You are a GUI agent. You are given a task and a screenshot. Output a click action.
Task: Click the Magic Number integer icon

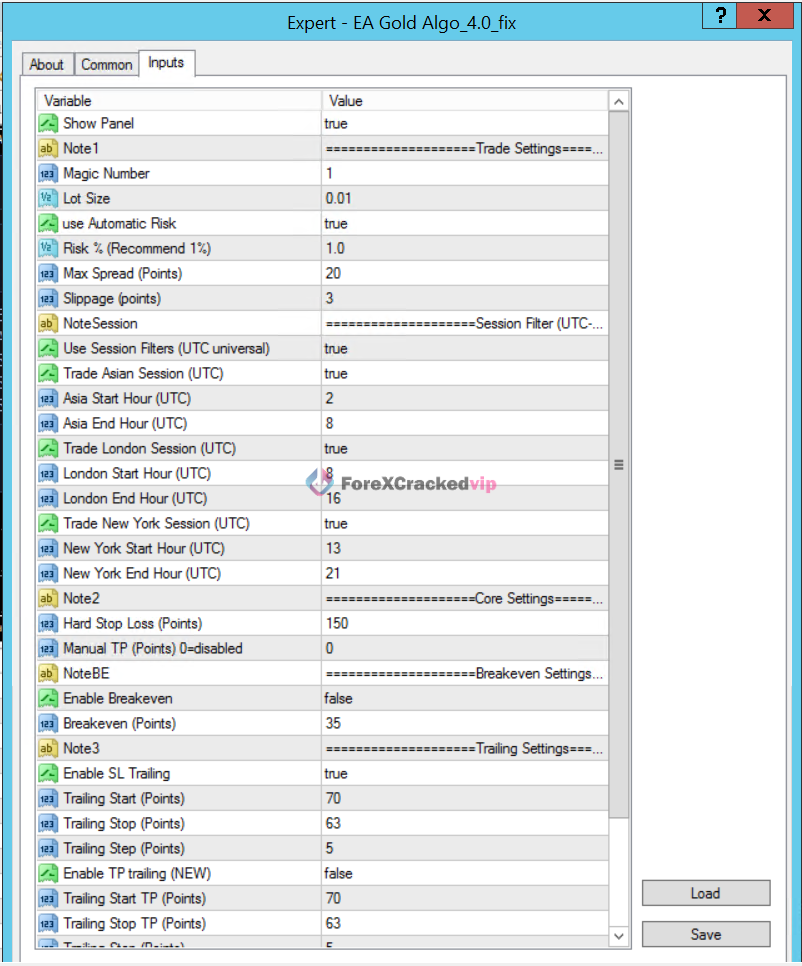(48, 173)
